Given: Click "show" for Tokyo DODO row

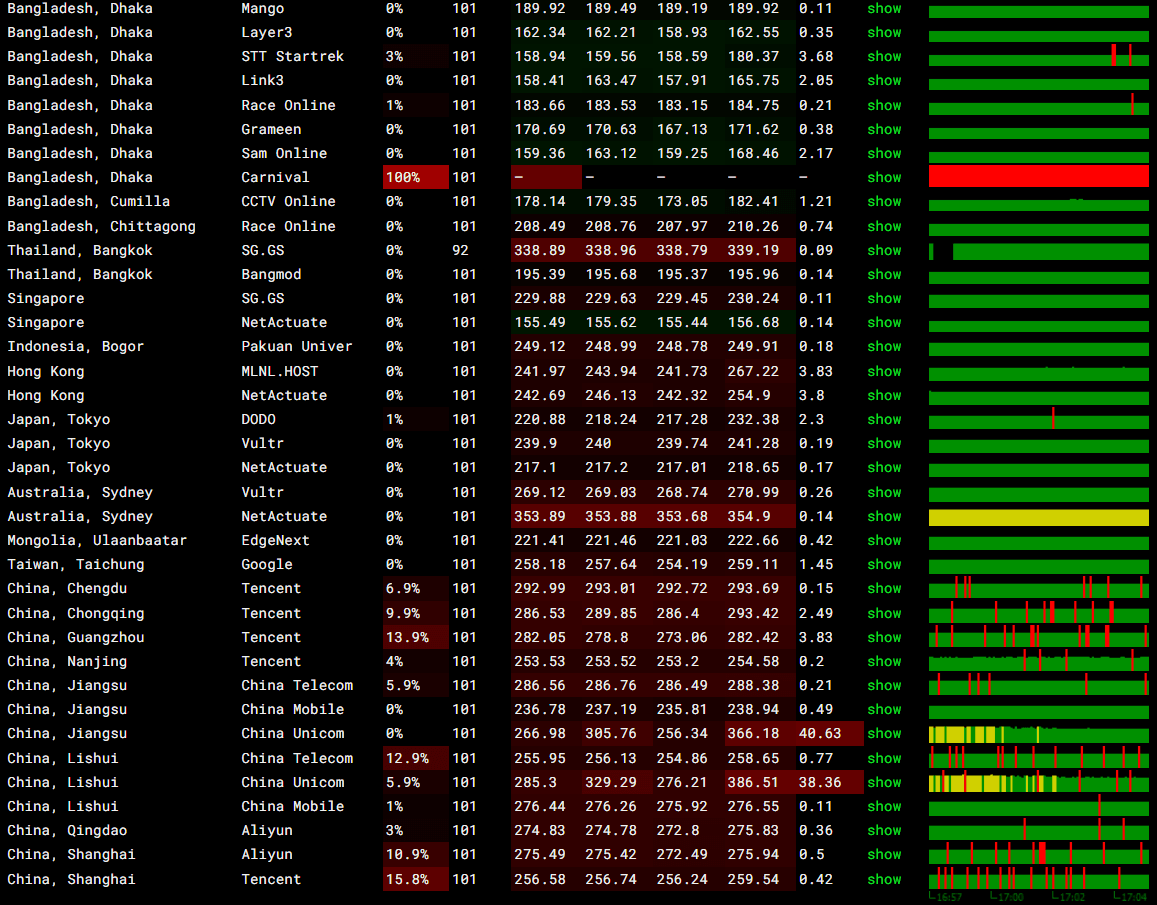Looking at the screenshot, I should click(884, 419).
